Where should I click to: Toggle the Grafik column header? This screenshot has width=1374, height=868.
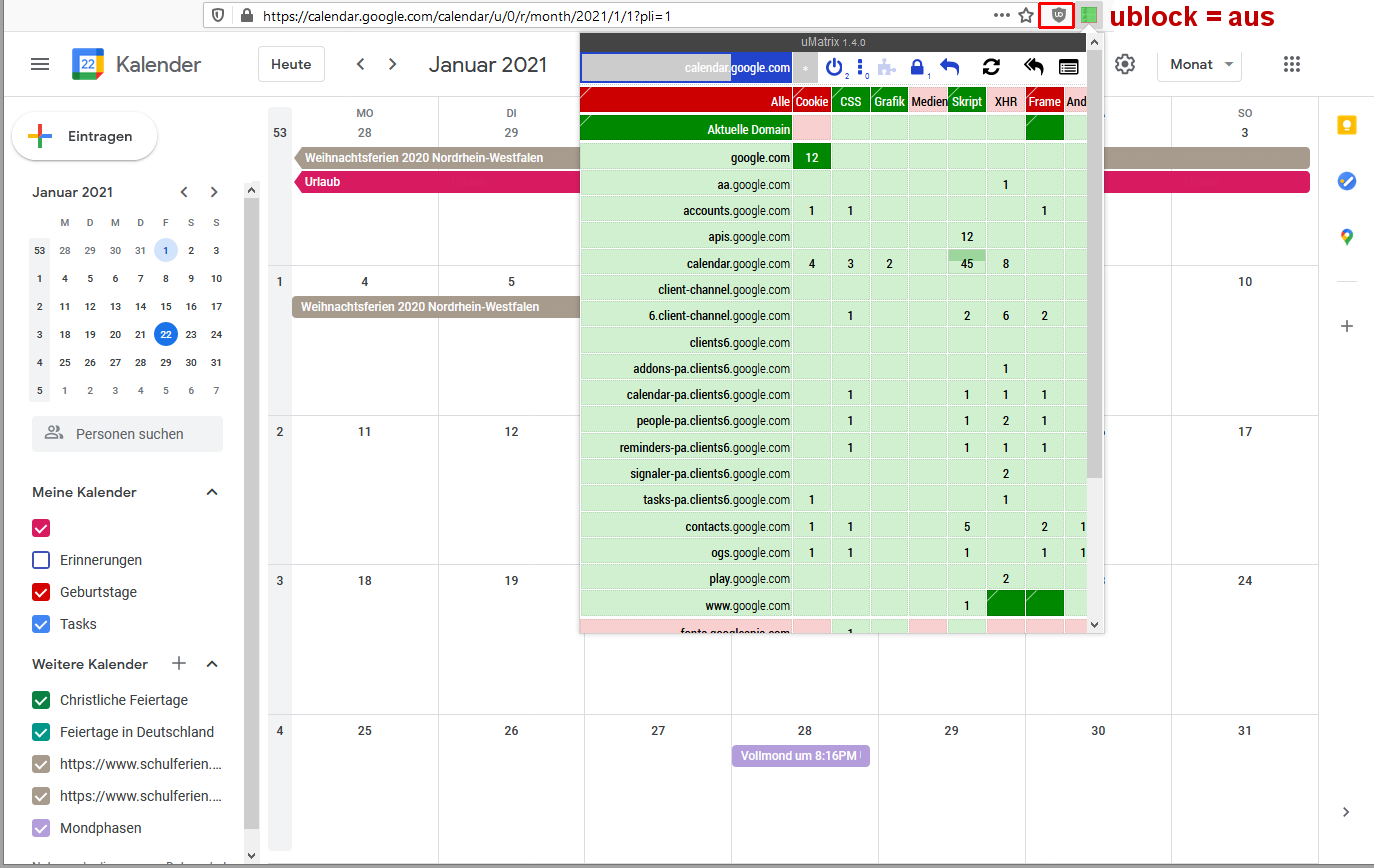pos(889,101)
